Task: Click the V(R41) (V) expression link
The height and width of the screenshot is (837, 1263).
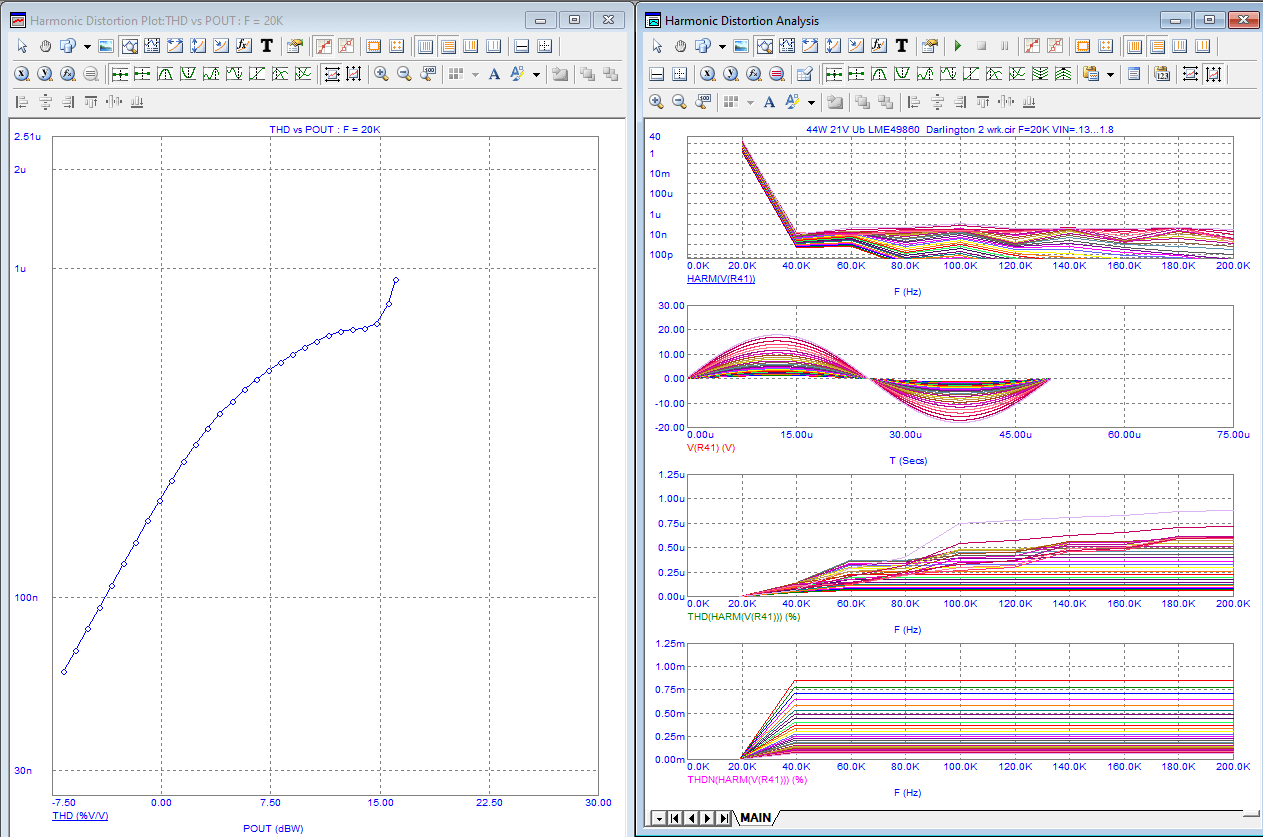Action: (x=711, y=448)
